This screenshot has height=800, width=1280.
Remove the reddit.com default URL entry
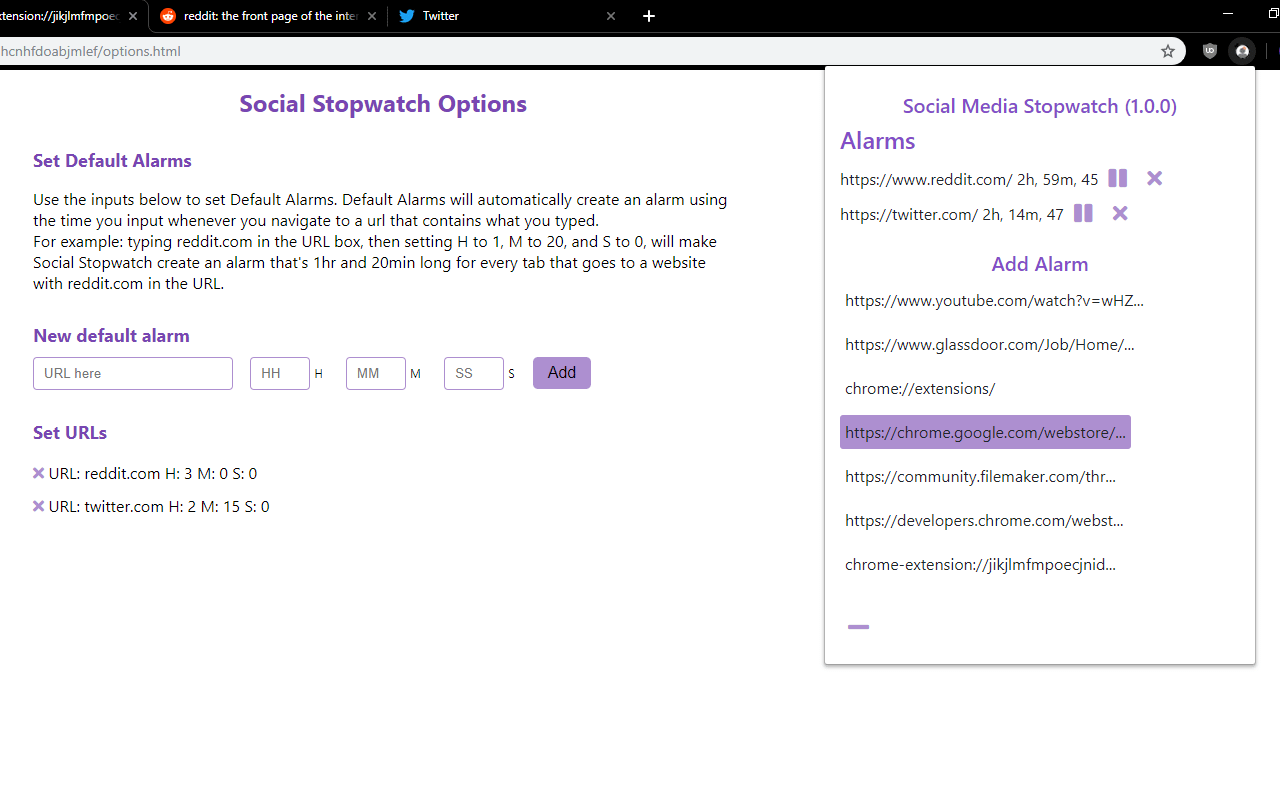(x=39, y=473)
